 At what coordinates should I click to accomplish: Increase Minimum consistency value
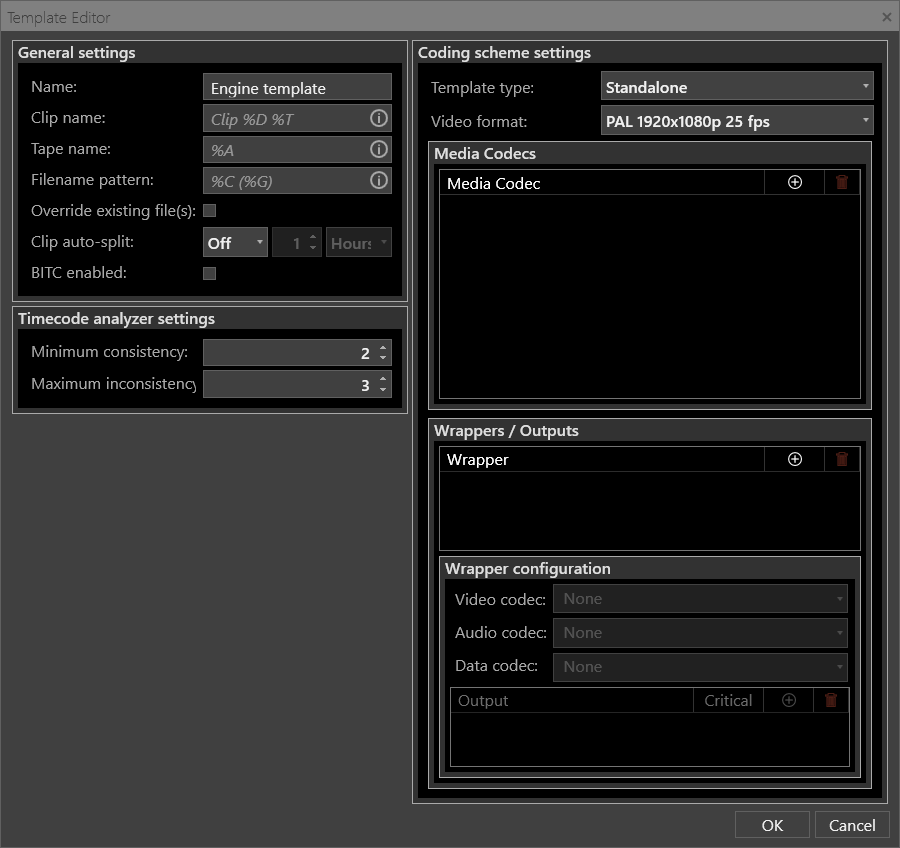(383, 347)
